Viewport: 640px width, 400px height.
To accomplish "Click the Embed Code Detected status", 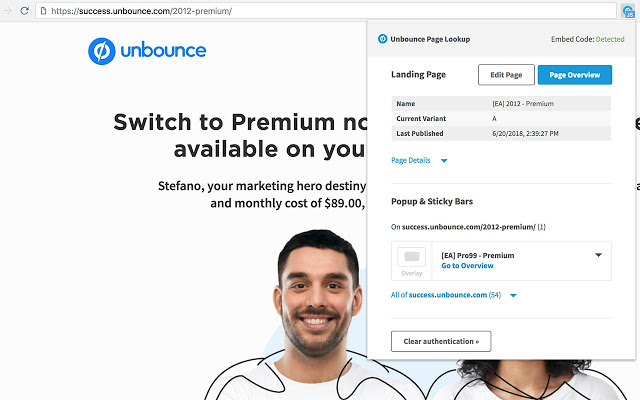I will pos(587,39).
